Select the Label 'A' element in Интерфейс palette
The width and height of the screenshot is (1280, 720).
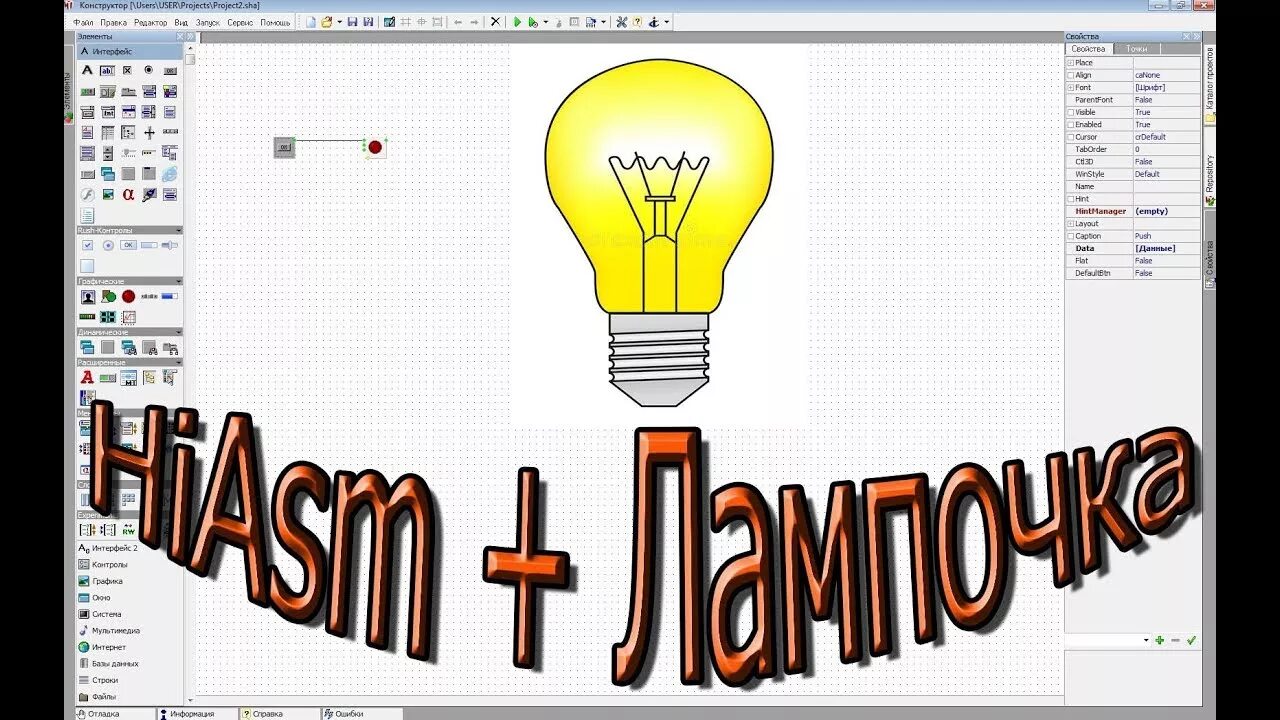tap(87, 70)
